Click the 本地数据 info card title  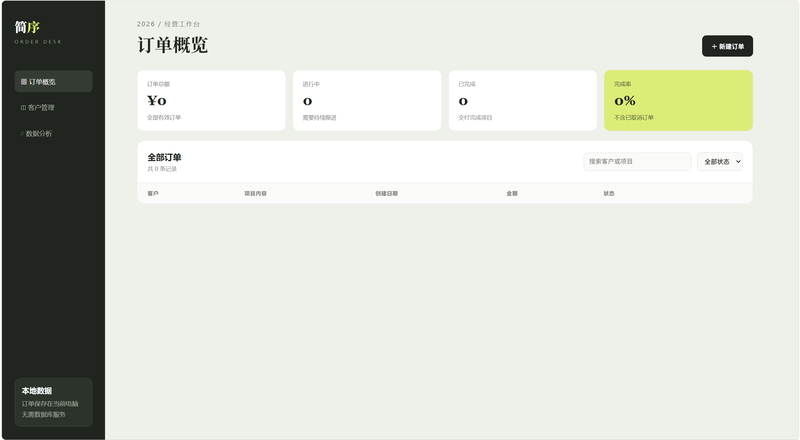(x=37, y=390)
